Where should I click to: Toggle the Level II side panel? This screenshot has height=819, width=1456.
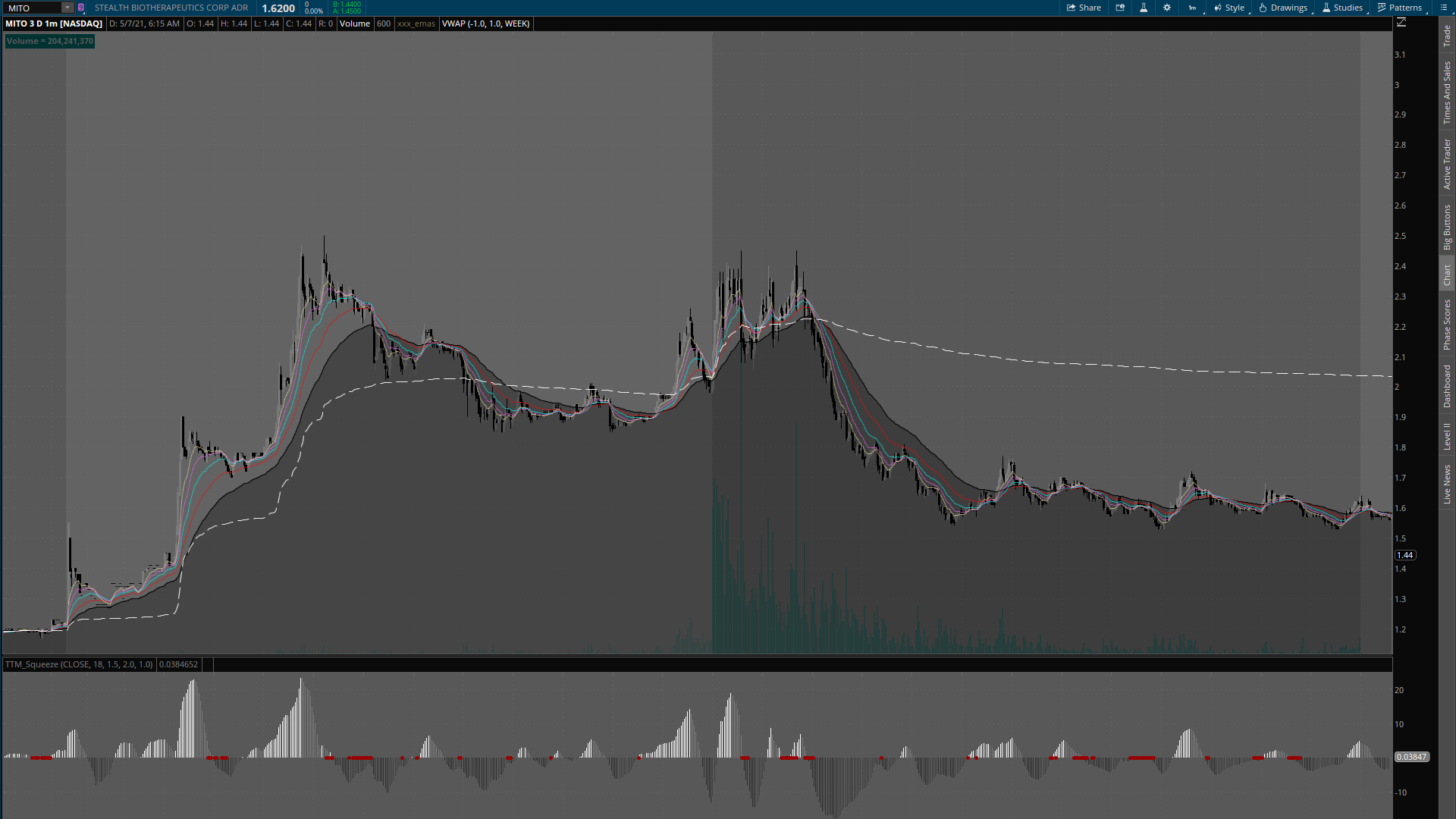[x=1447, y=436]
